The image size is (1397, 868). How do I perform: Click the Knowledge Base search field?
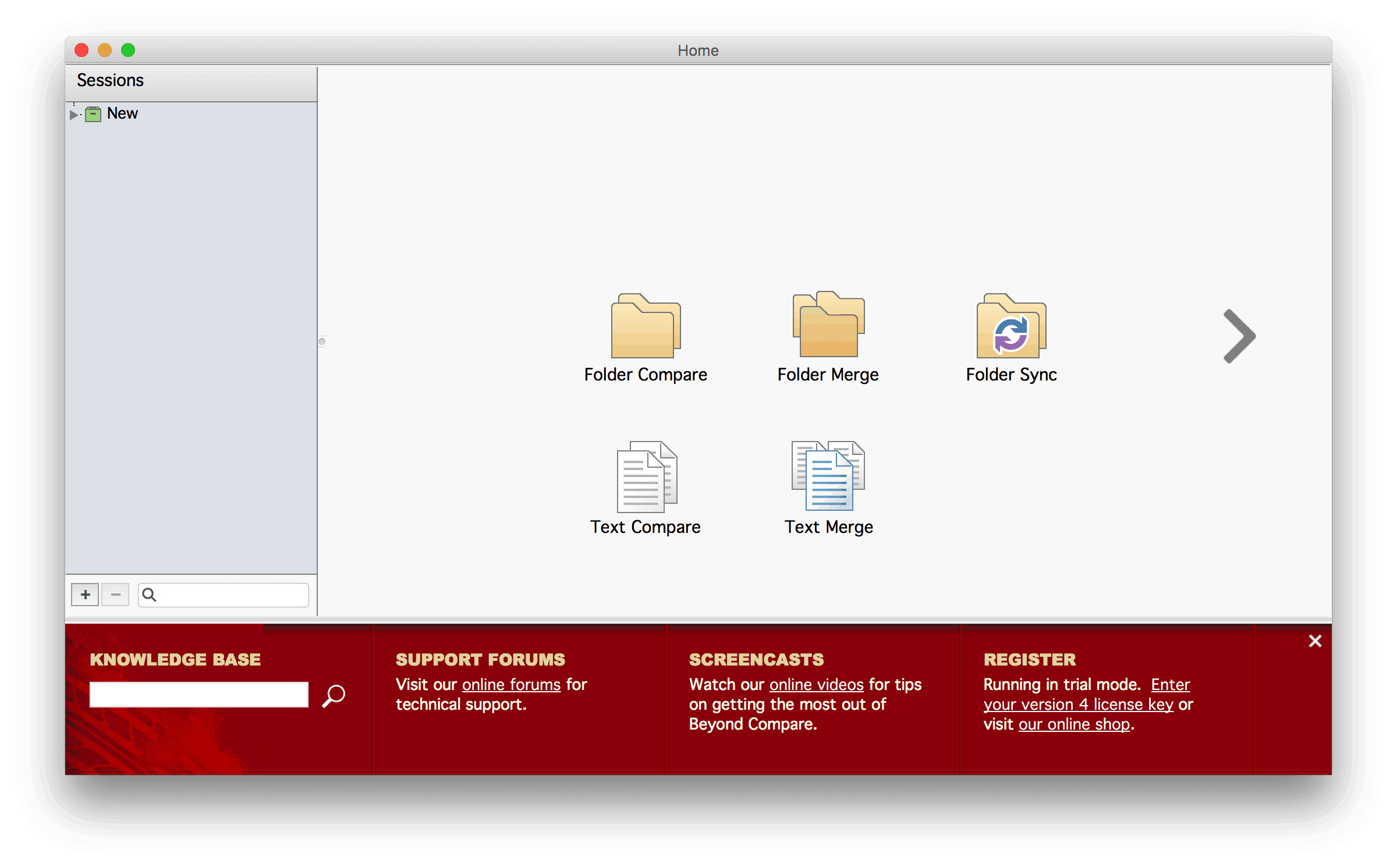click(x=199, y=694)
